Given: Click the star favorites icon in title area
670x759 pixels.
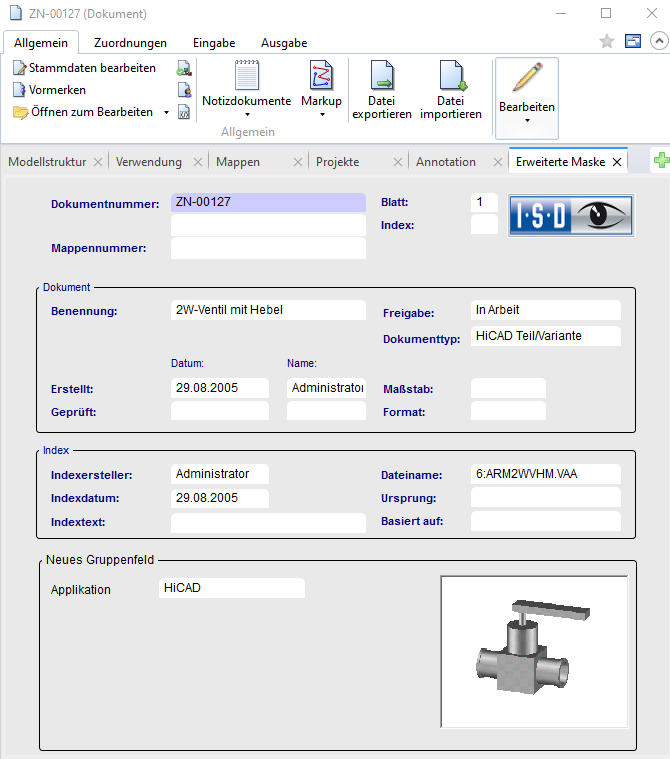Looking at the screenshot, I should [x=606, y=41].
